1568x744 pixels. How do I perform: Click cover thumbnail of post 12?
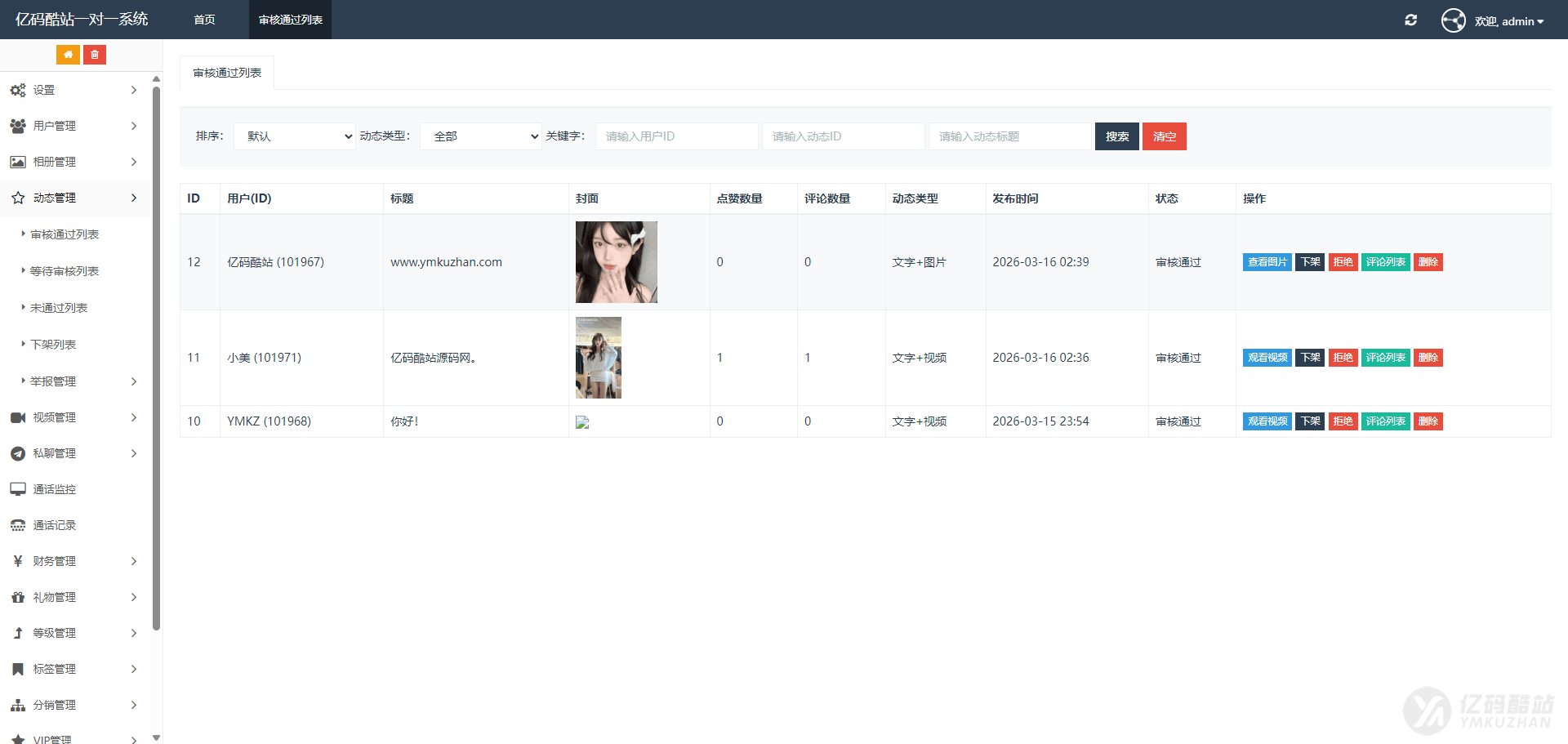[616, 262]
